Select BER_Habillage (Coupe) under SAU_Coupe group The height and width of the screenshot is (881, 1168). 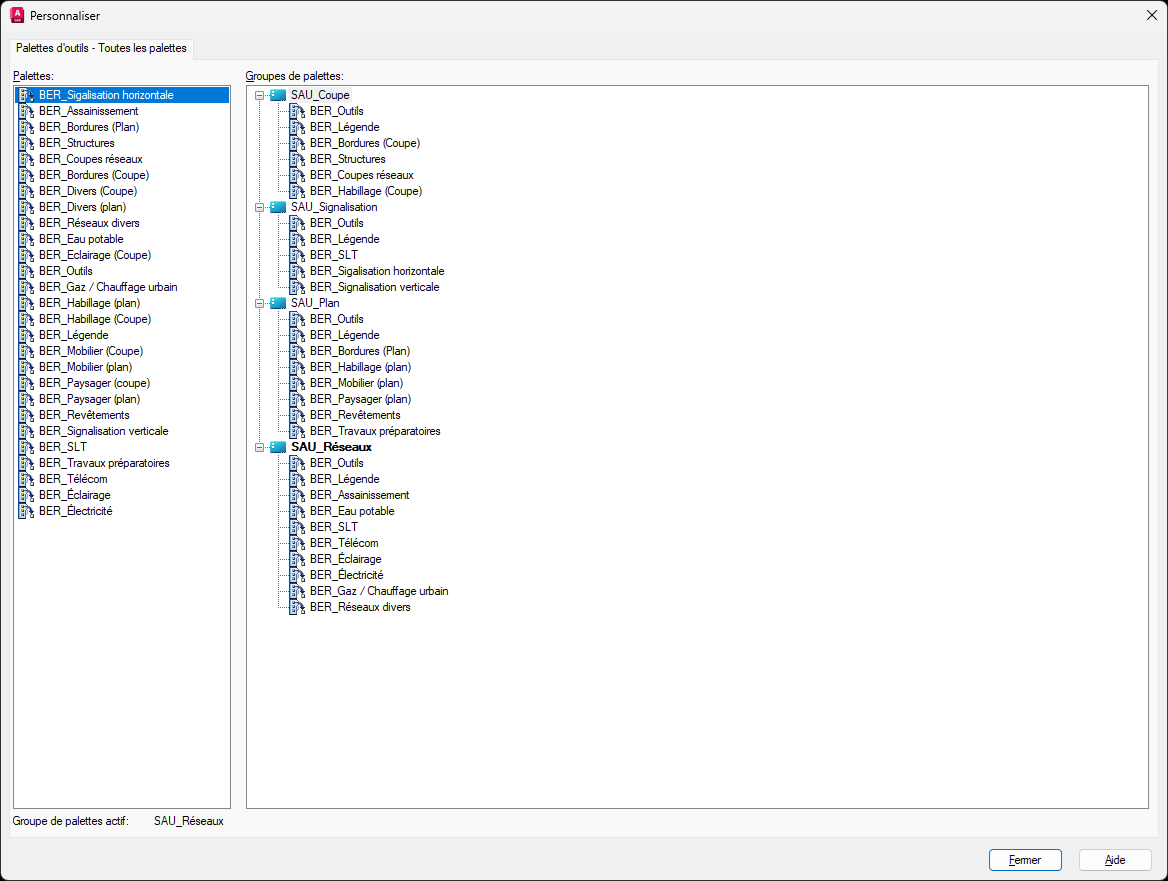[366, 191]
